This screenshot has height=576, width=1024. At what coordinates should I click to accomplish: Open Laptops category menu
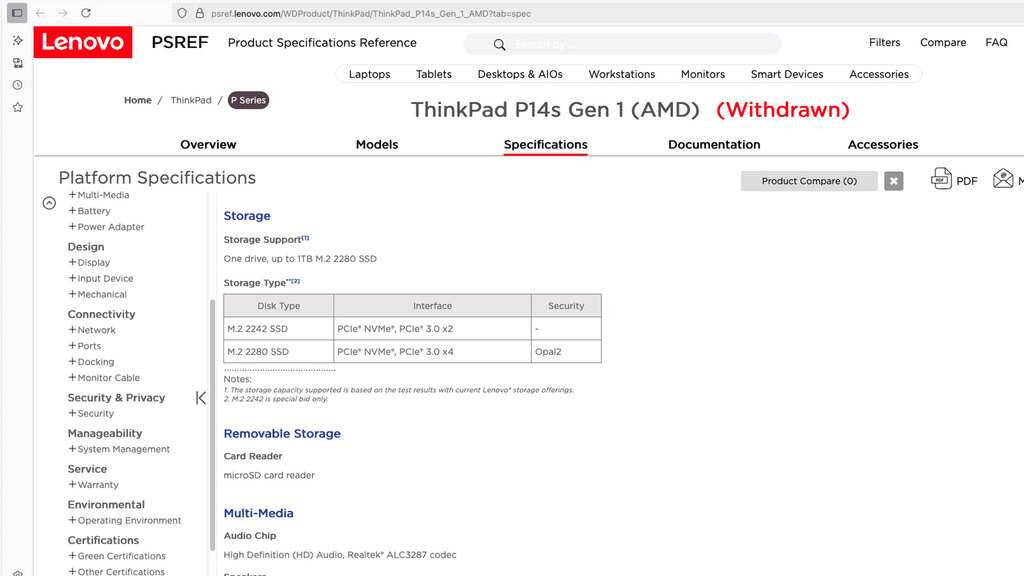(370, 74)
